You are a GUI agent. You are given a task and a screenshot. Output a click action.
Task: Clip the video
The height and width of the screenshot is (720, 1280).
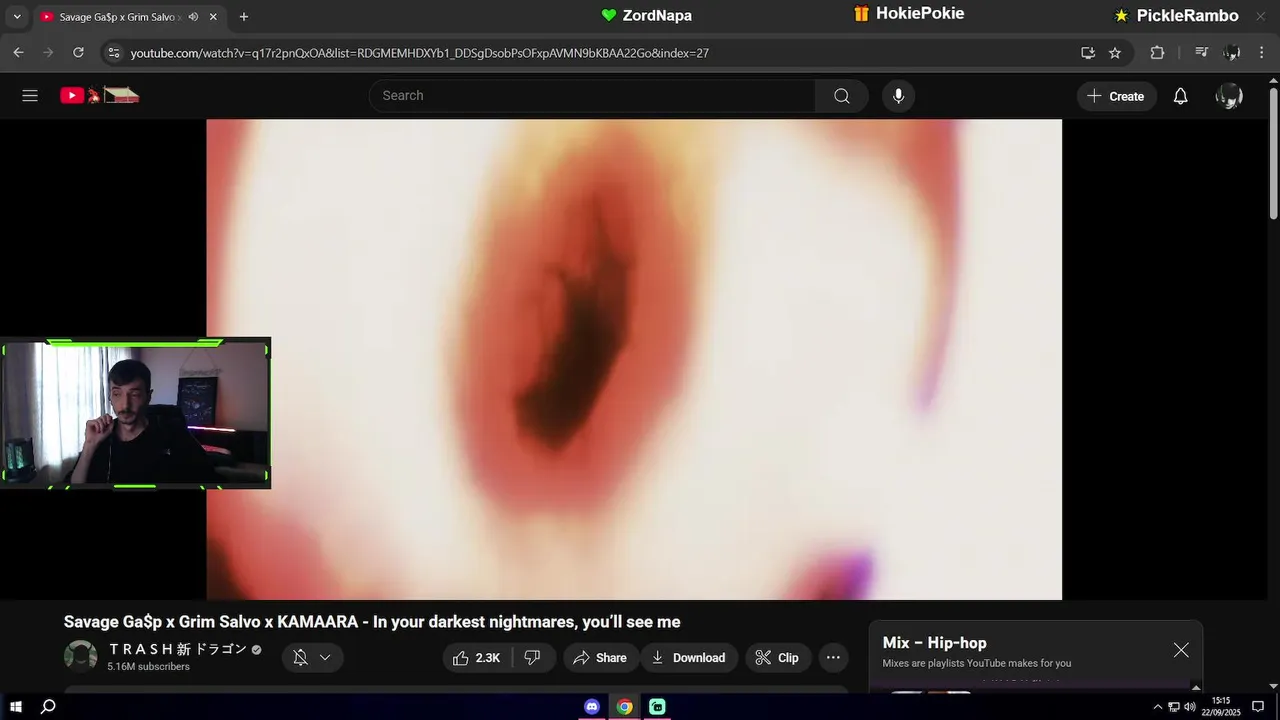pos(777,657)
